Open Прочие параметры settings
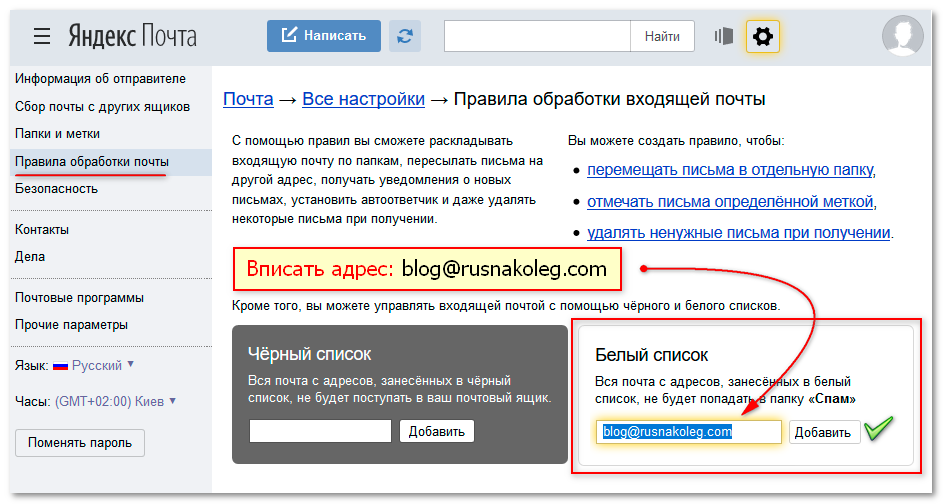Viewport: 943px width, 504px height. [72, 325]
